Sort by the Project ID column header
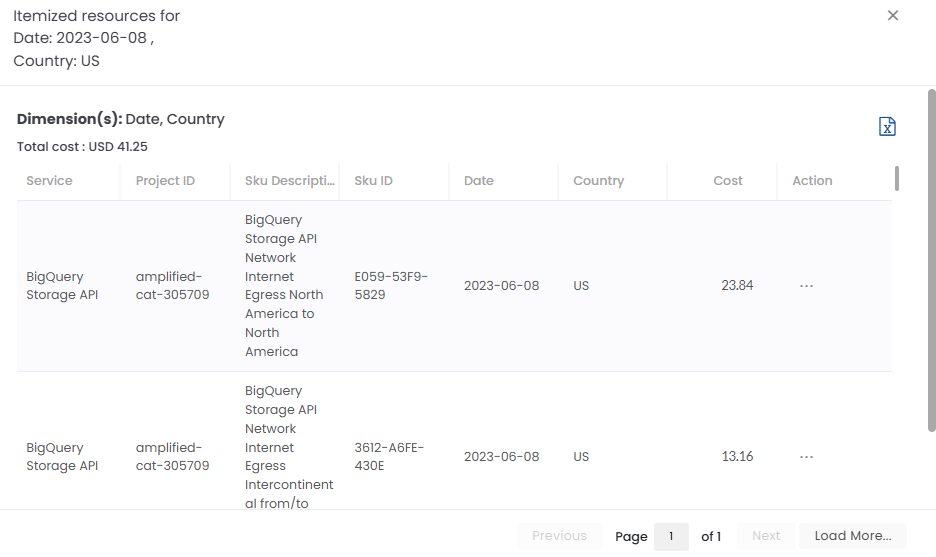The width and height of the screenshot is (936, 557). tap(165, 181)
